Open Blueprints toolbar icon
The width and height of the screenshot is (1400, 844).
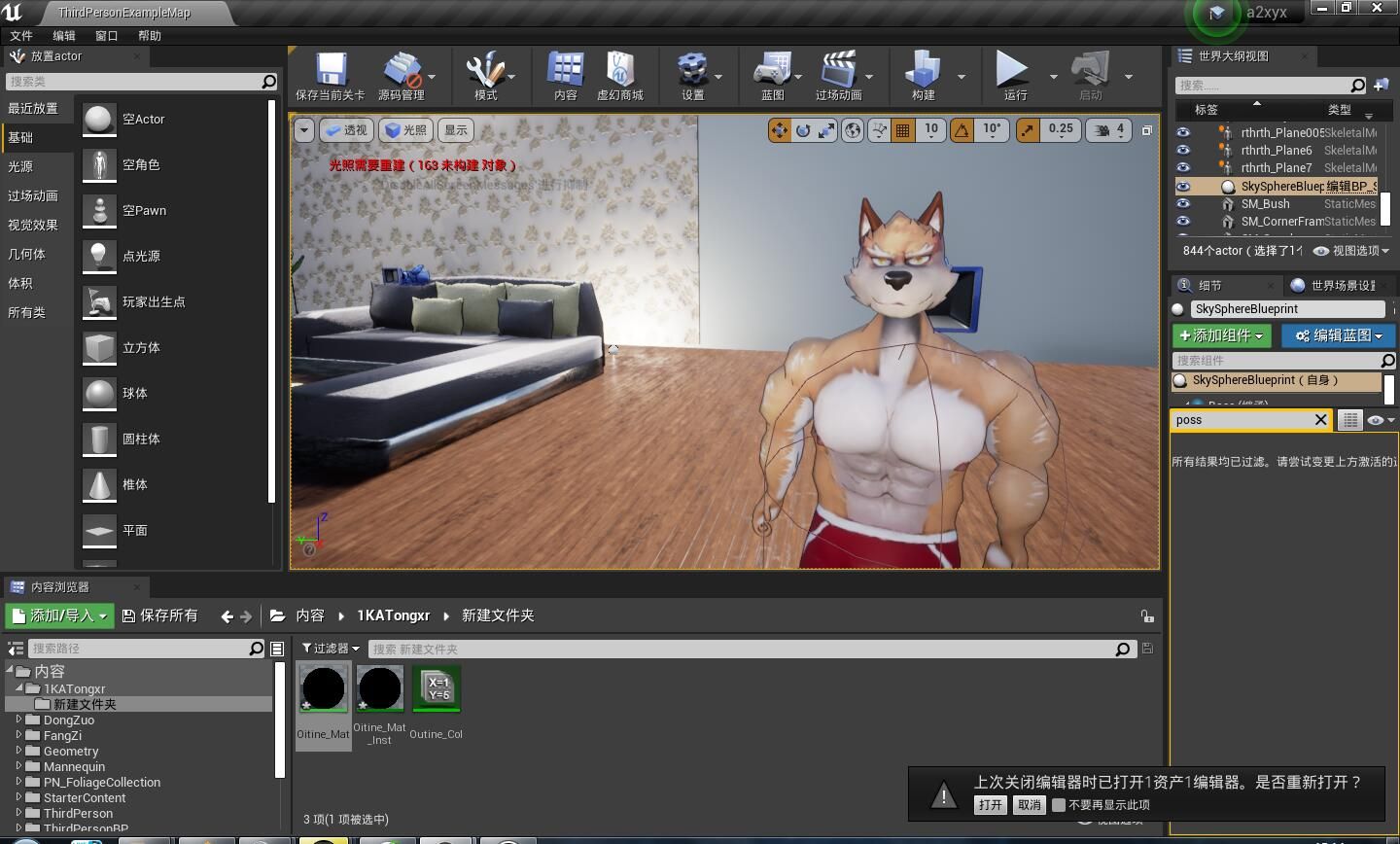tap(772, 71)
